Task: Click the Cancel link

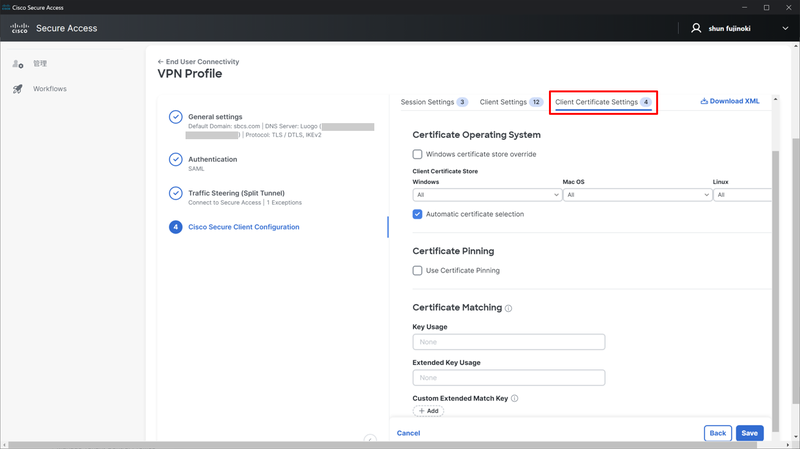Action: [408, 433]
